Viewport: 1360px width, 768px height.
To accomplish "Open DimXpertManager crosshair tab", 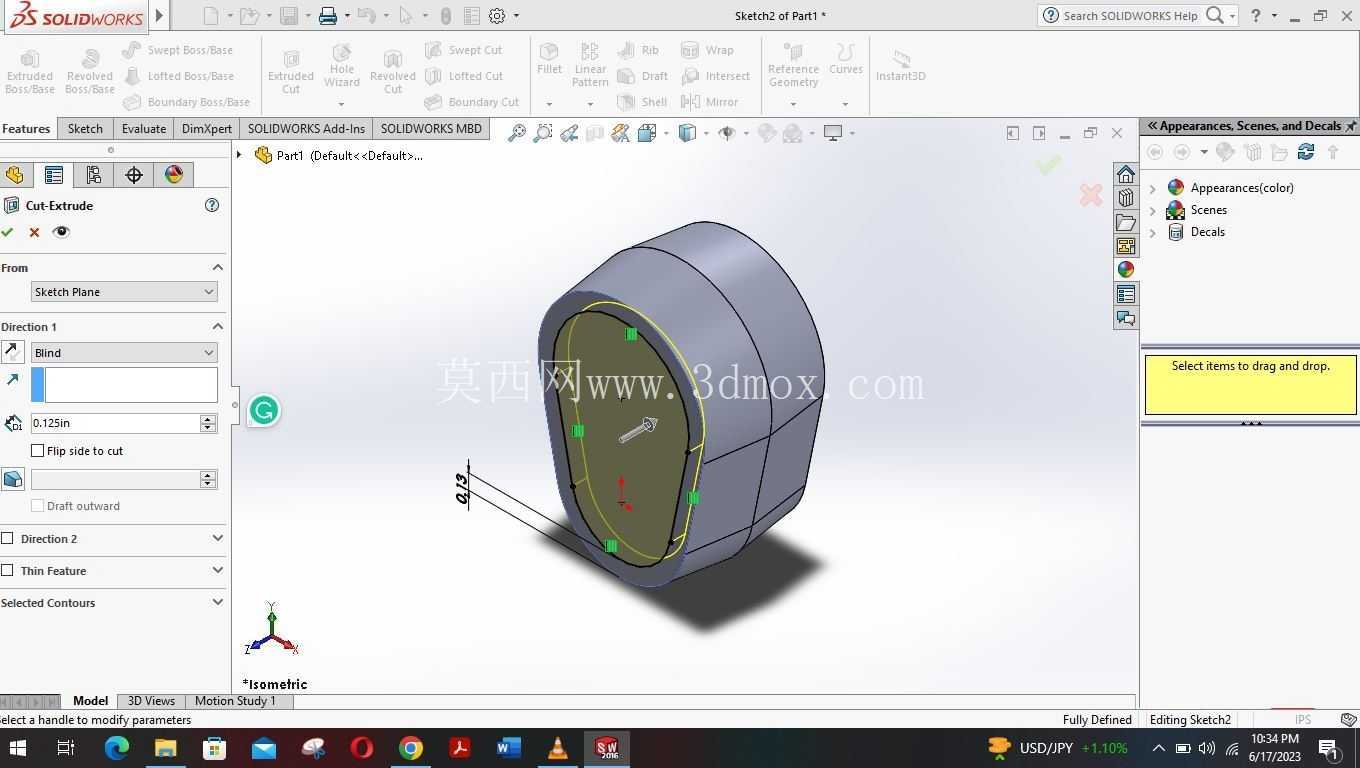I will [134, 175].
